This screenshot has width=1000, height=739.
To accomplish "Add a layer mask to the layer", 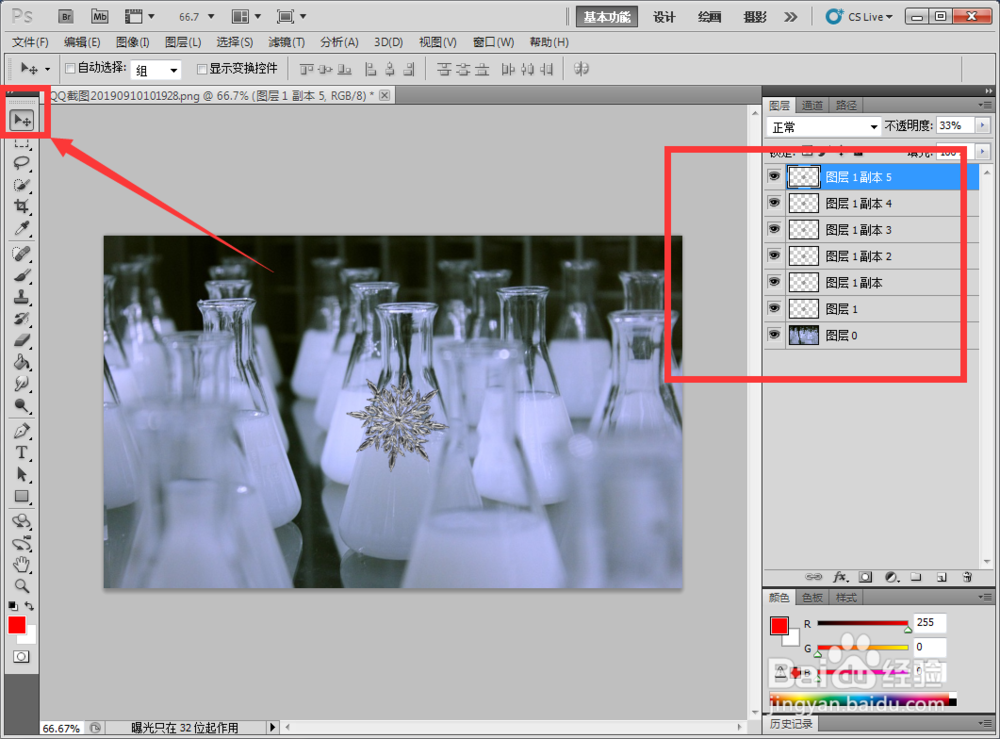I will click(867, 577).
